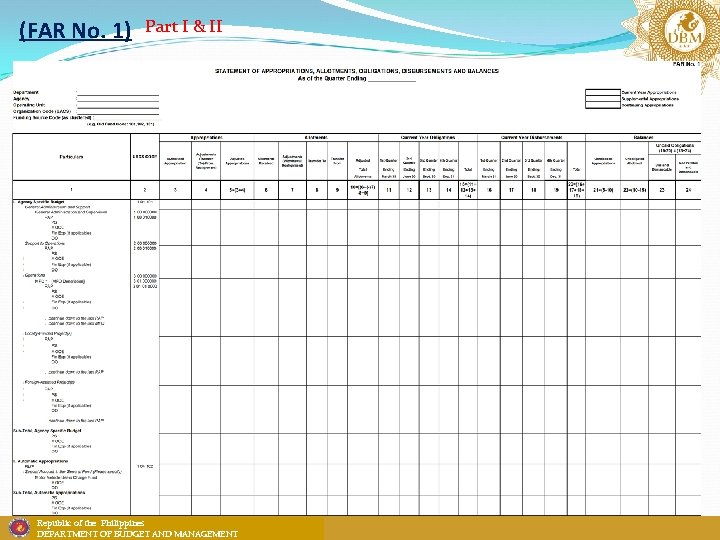
Task: Click column number 14 cell
Action: 449,190
